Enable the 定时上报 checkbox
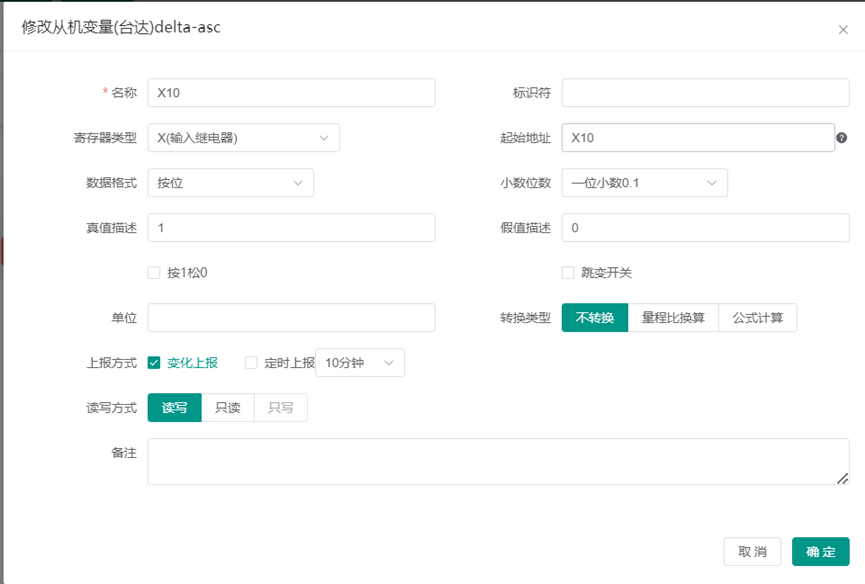865x584 pixels. [x=251, y=362]
